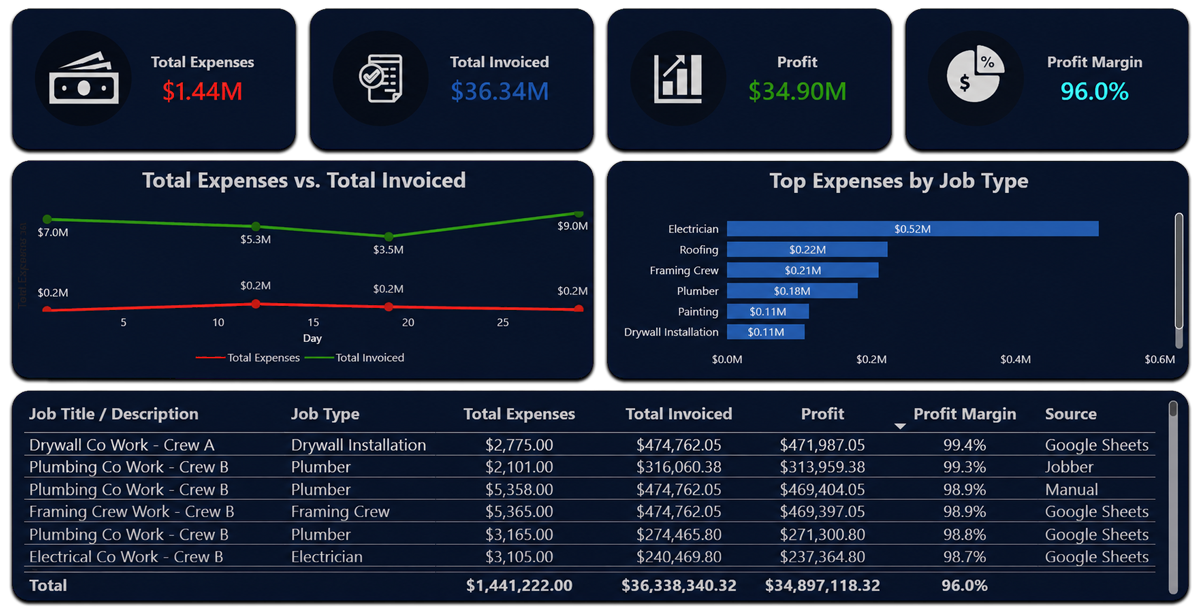Click the $274,465.80 invoiced cell

(x=679, y=535)
